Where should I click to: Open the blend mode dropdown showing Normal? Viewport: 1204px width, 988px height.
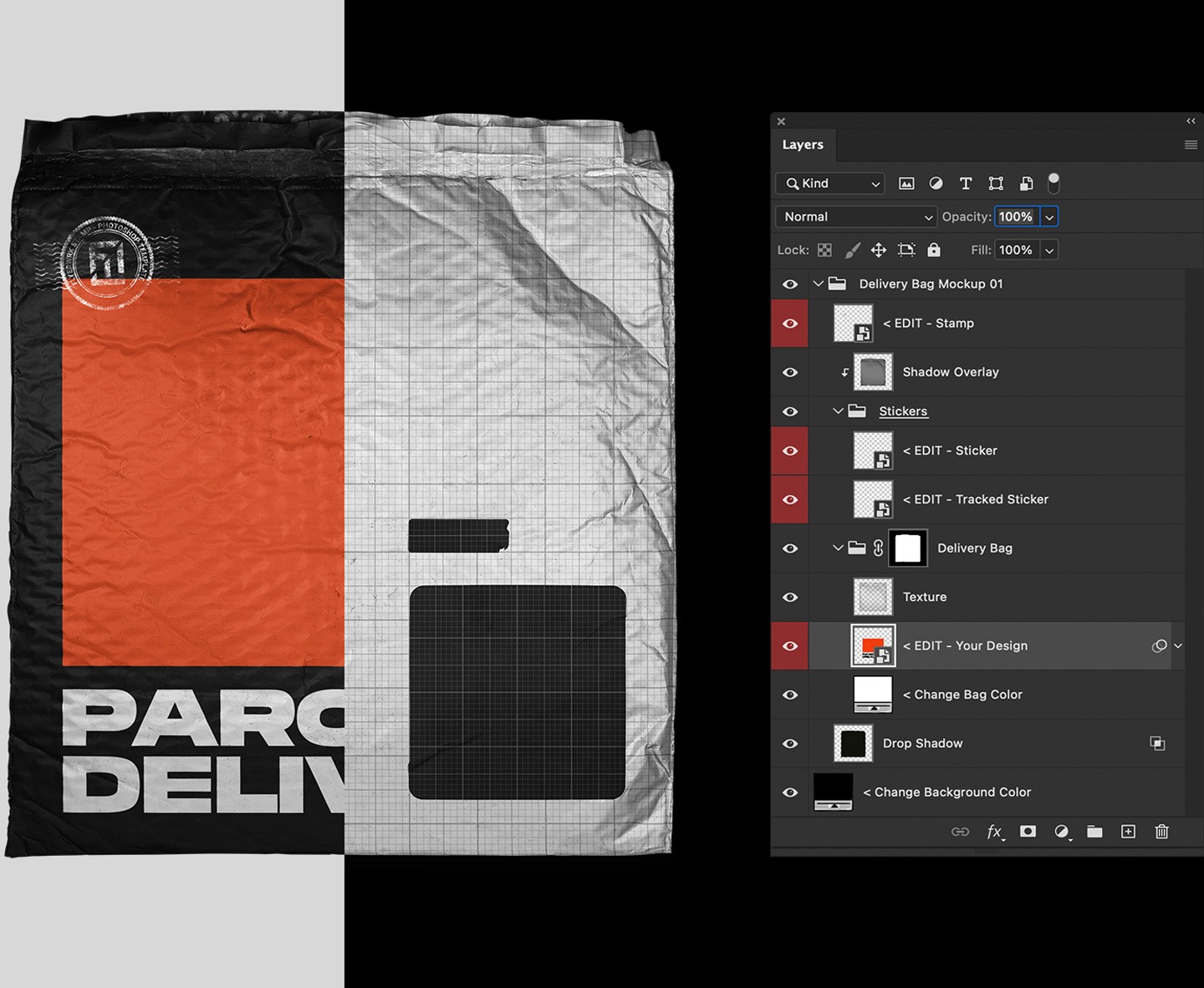[855, 216]
